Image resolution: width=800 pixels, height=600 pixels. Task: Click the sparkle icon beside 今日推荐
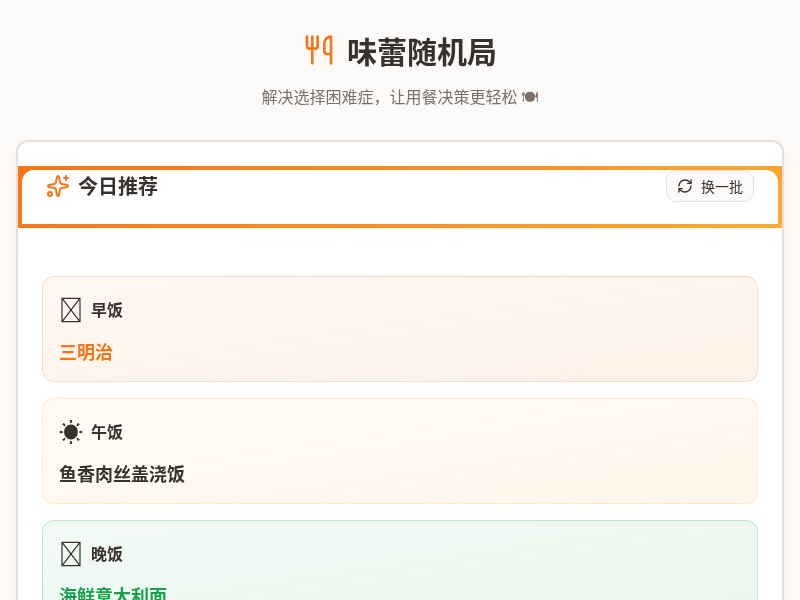pyautogui.click(x=57, y=187)
